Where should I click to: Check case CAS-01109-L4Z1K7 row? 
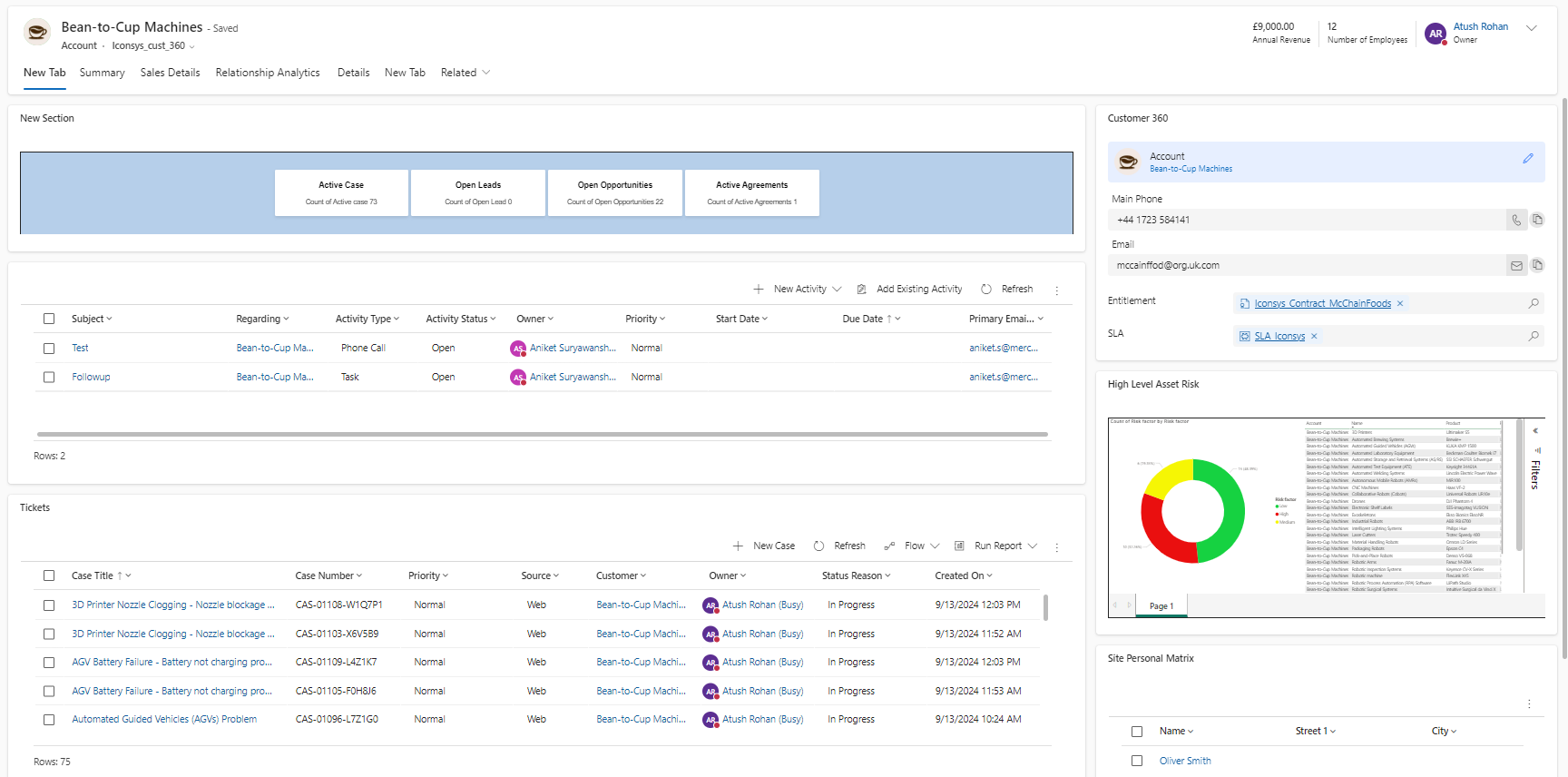49,663
